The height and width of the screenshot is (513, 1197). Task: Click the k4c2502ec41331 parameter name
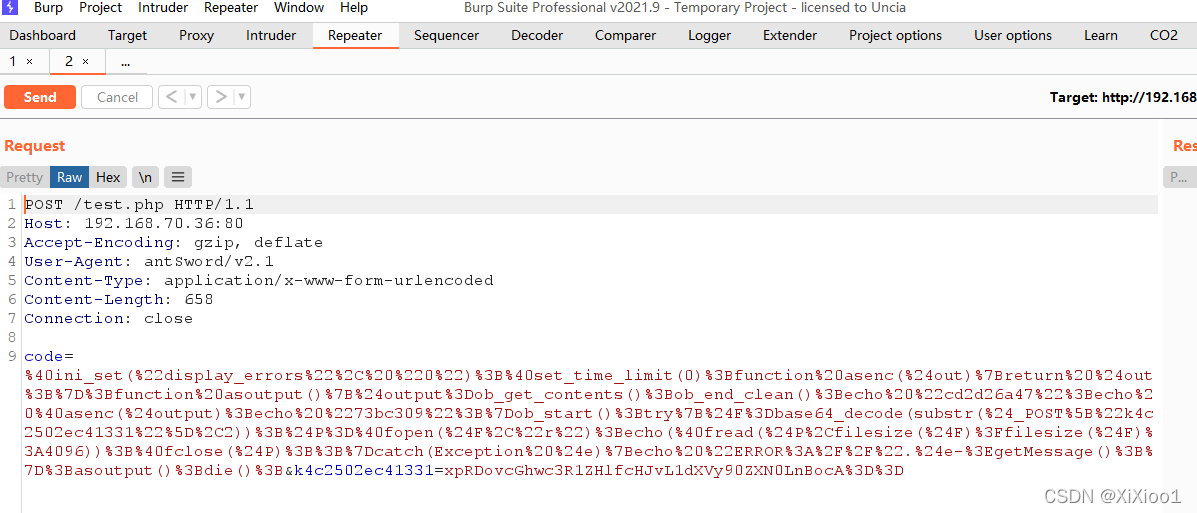[363, 471]
